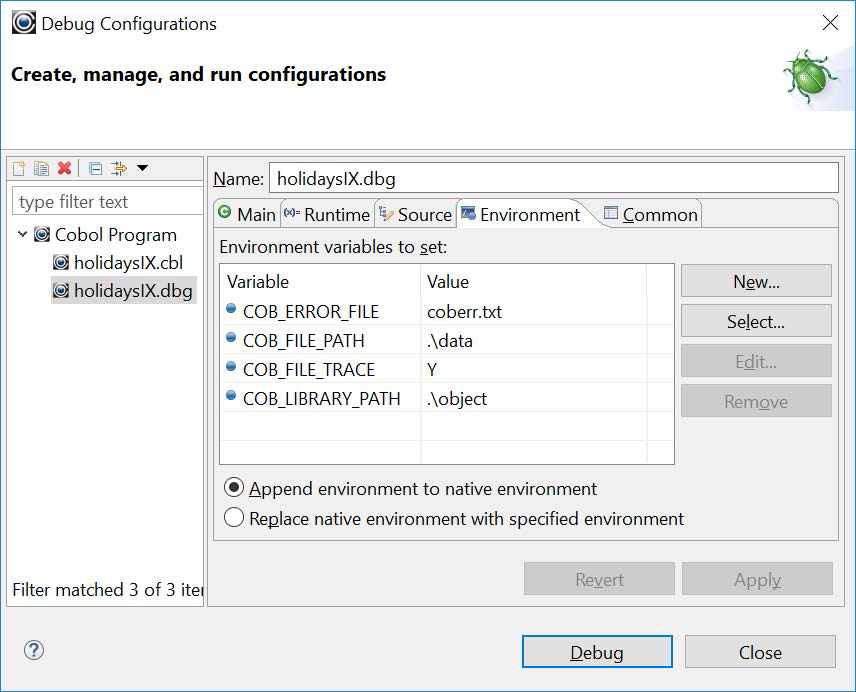Collapse all configurations in the tree
The image size is (856, 692).
click(95, 168)
